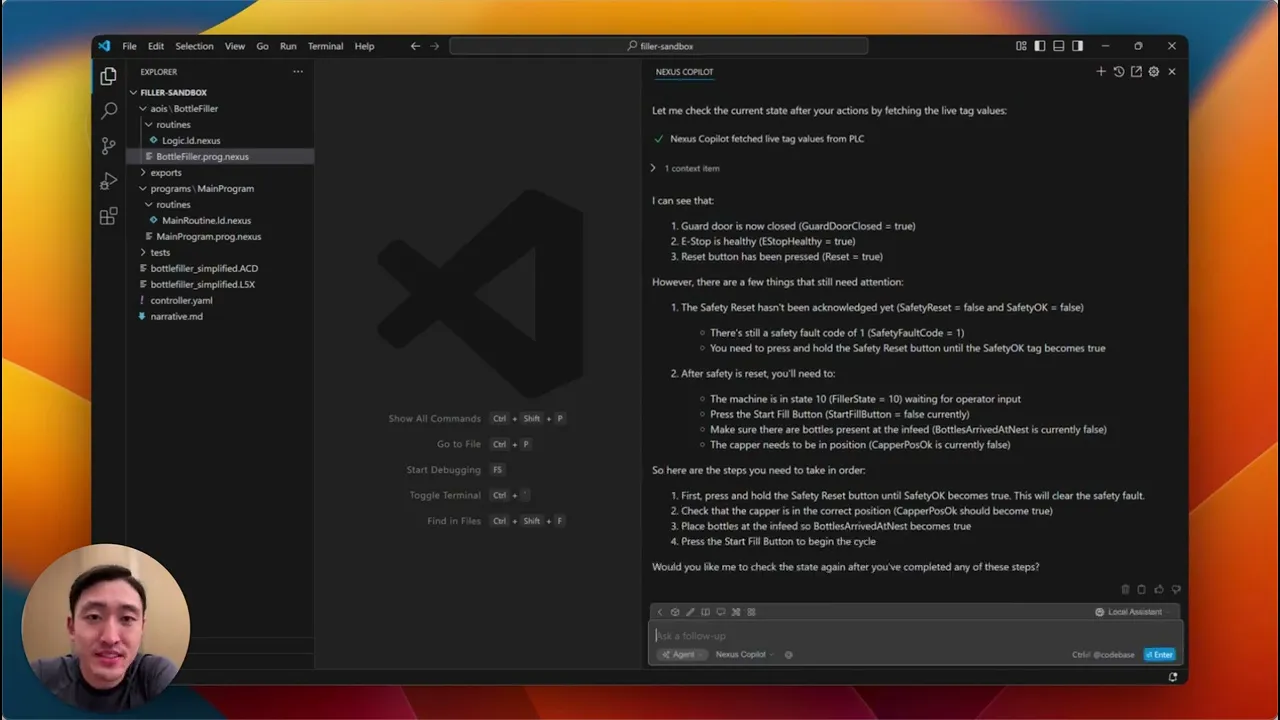This screenshot has height=720, width=1280.
Task: Start a new Nexus Copilot chat
Action: 1101,72
